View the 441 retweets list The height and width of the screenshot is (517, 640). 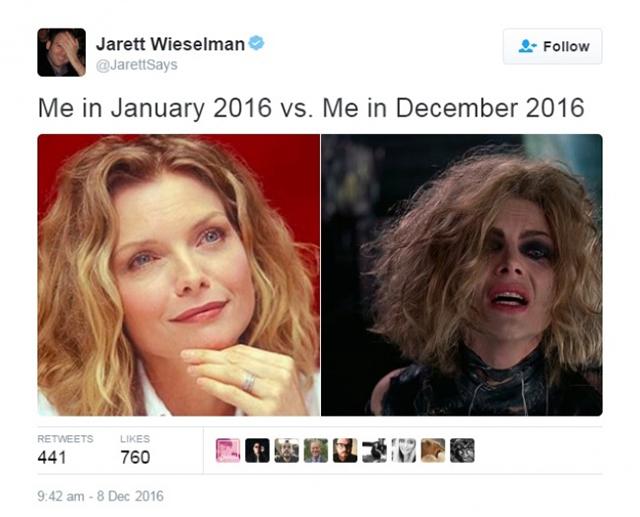pos(65,450)
